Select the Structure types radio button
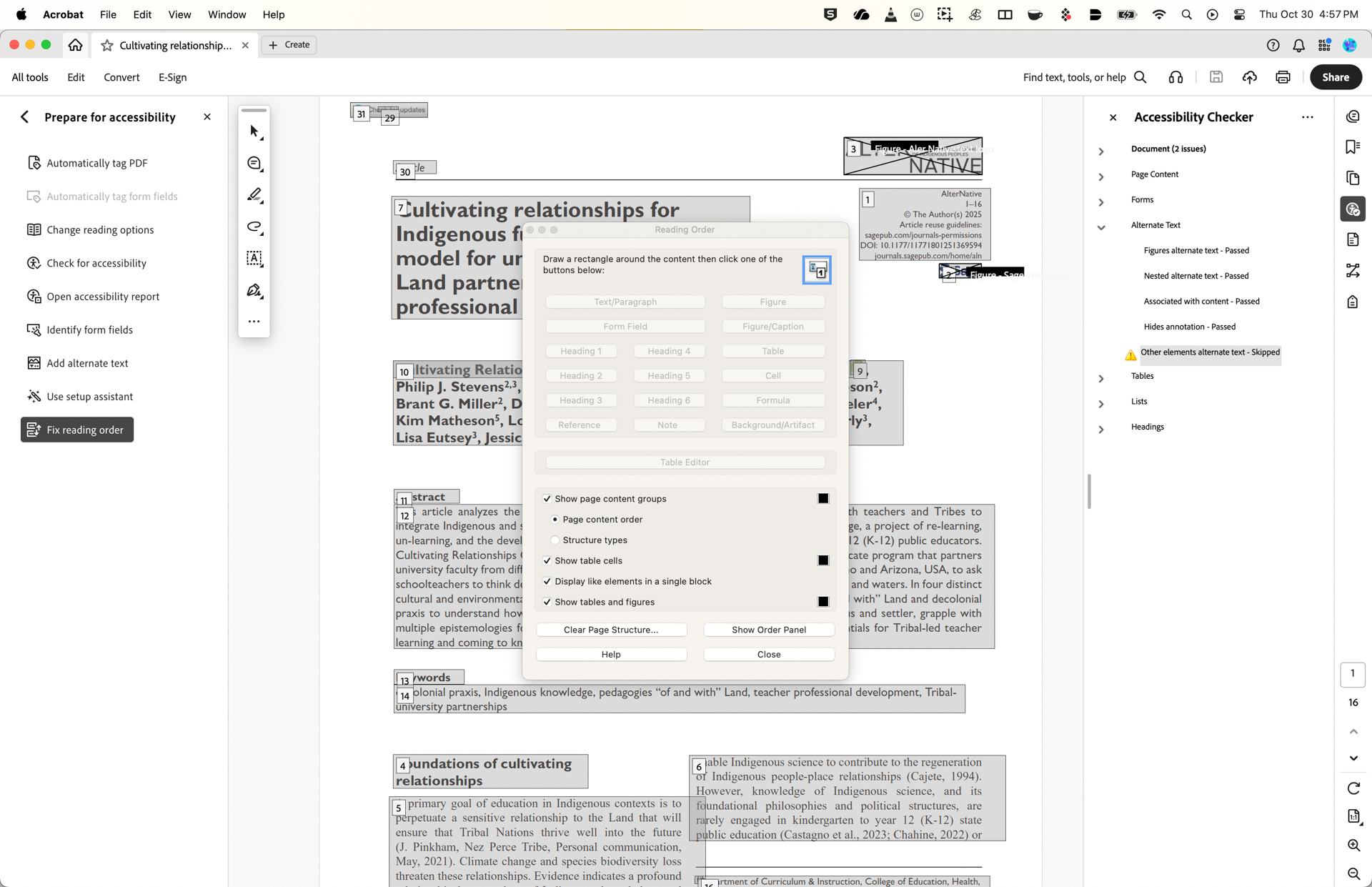This screenshot has height=887, width=1372. [555, 540]
